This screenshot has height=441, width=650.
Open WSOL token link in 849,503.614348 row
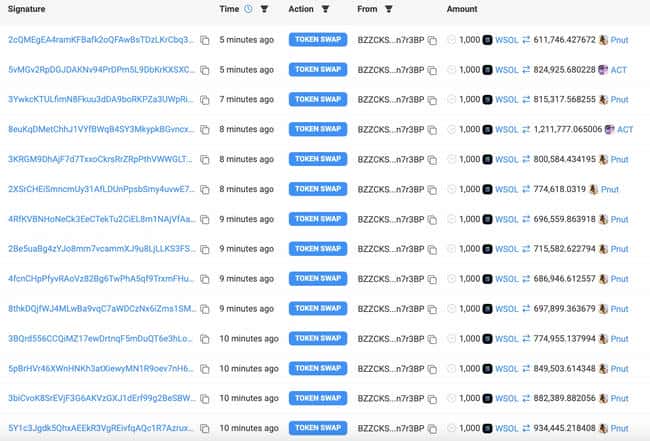point(507,368)
